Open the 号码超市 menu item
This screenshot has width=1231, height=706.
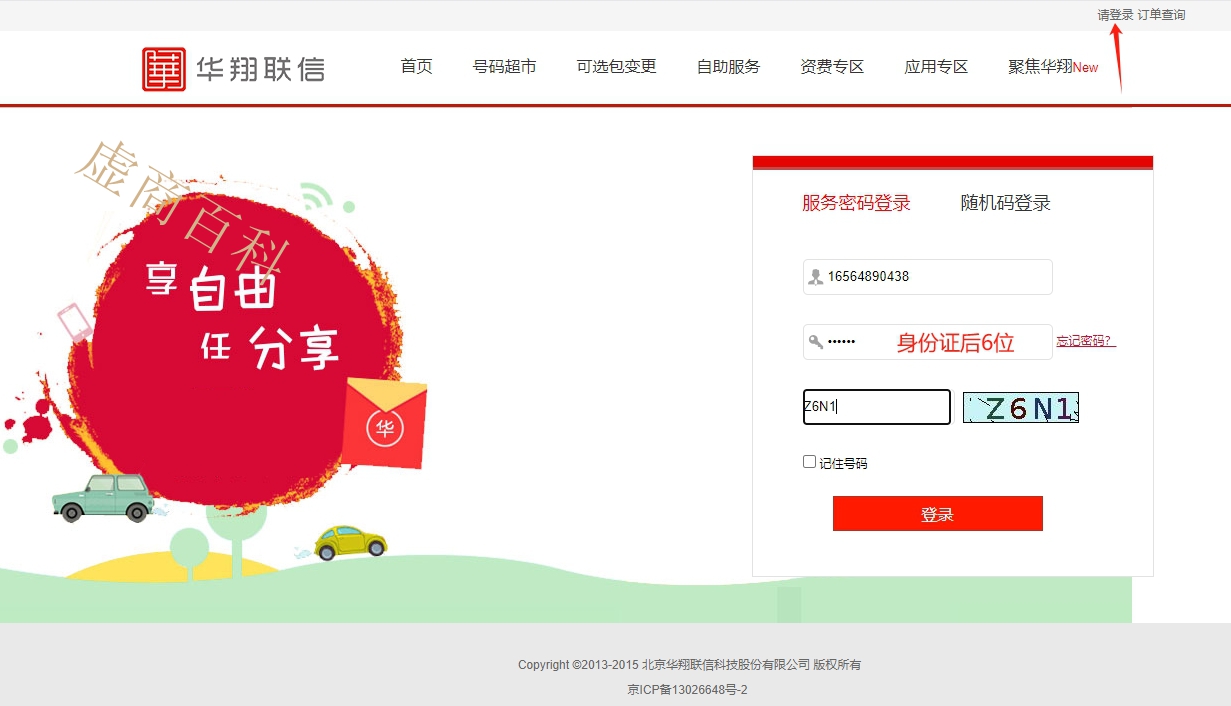tap(505, 67)
